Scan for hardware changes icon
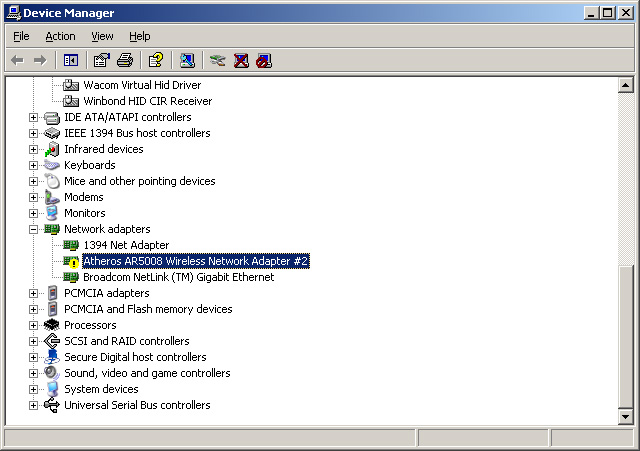 pyautogui.click(x=187, y=60)
